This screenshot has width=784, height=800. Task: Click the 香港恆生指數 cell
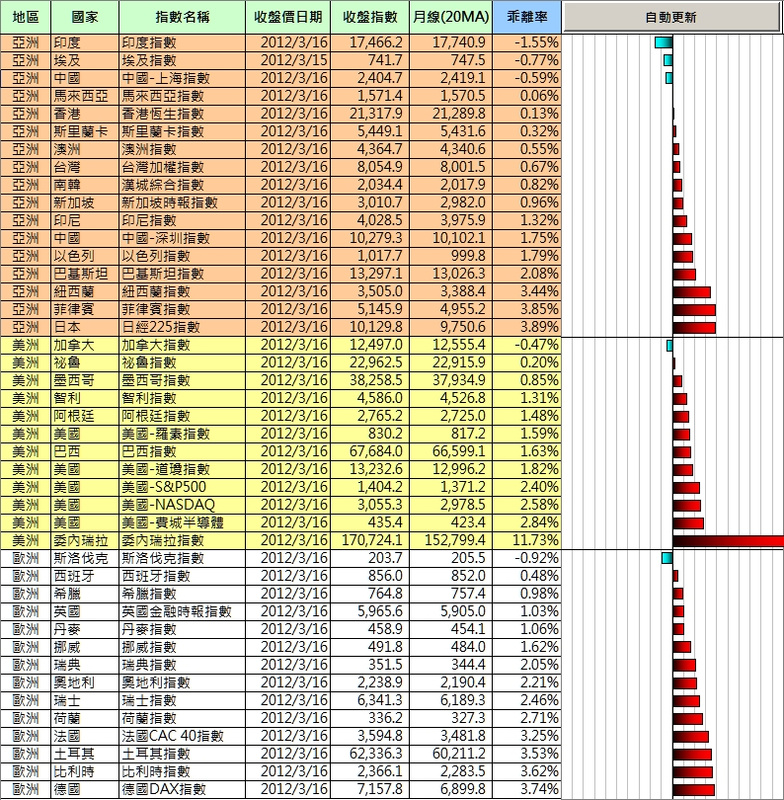182,114
